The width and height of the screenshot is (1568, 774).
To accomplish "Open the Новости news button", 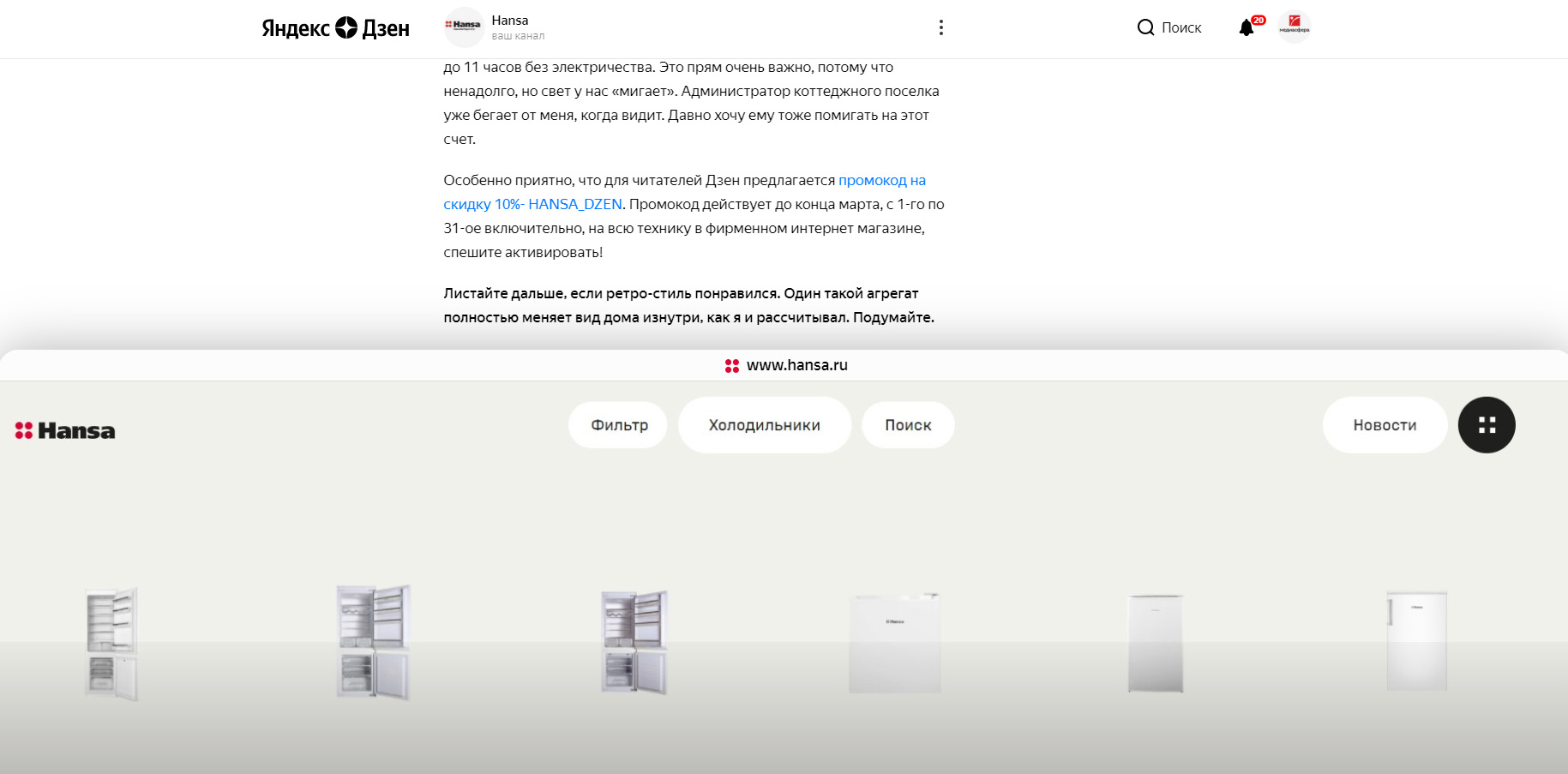I will [x=1385, y=425].
